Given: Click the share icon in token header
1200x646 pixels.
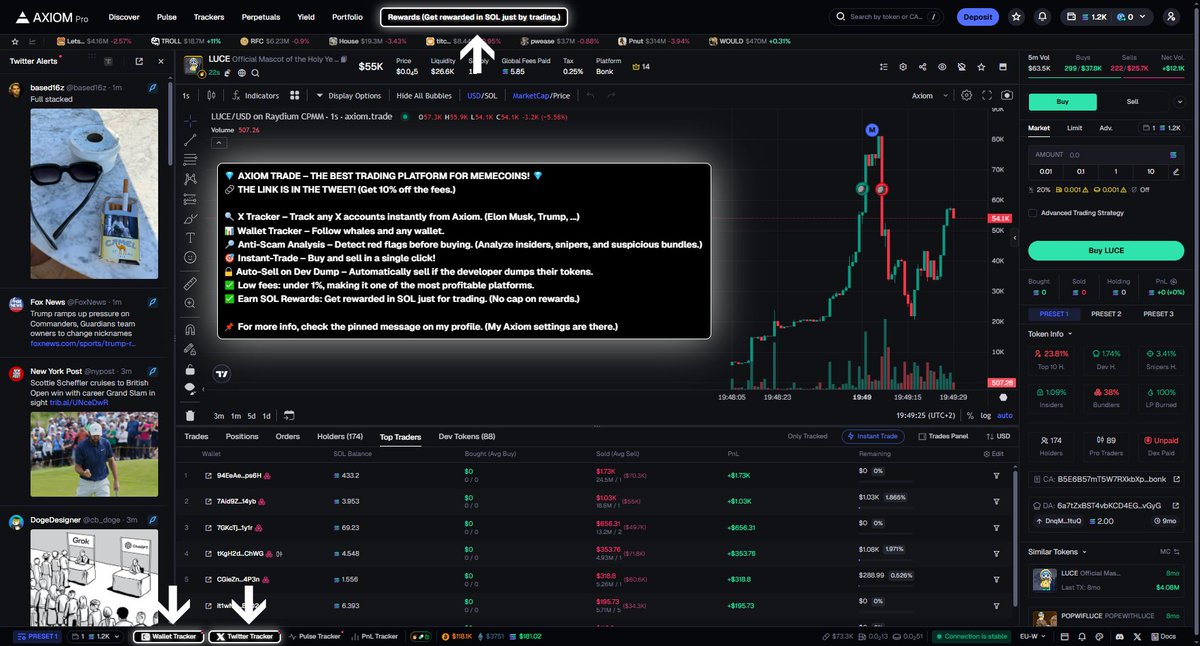Looking at the screenshot, I should pos(922,67).
